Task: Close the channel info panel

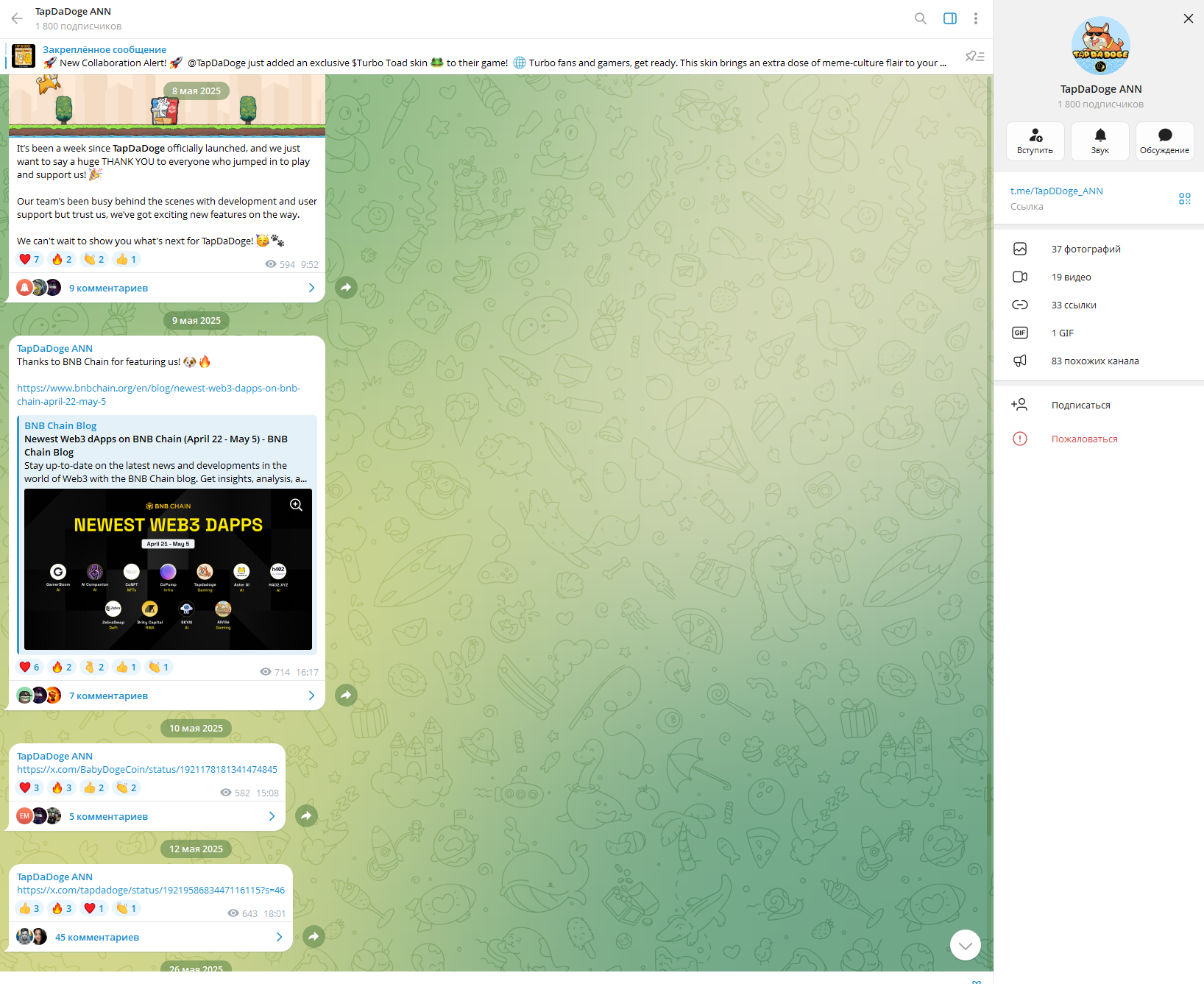Action: click(1189, 18)
